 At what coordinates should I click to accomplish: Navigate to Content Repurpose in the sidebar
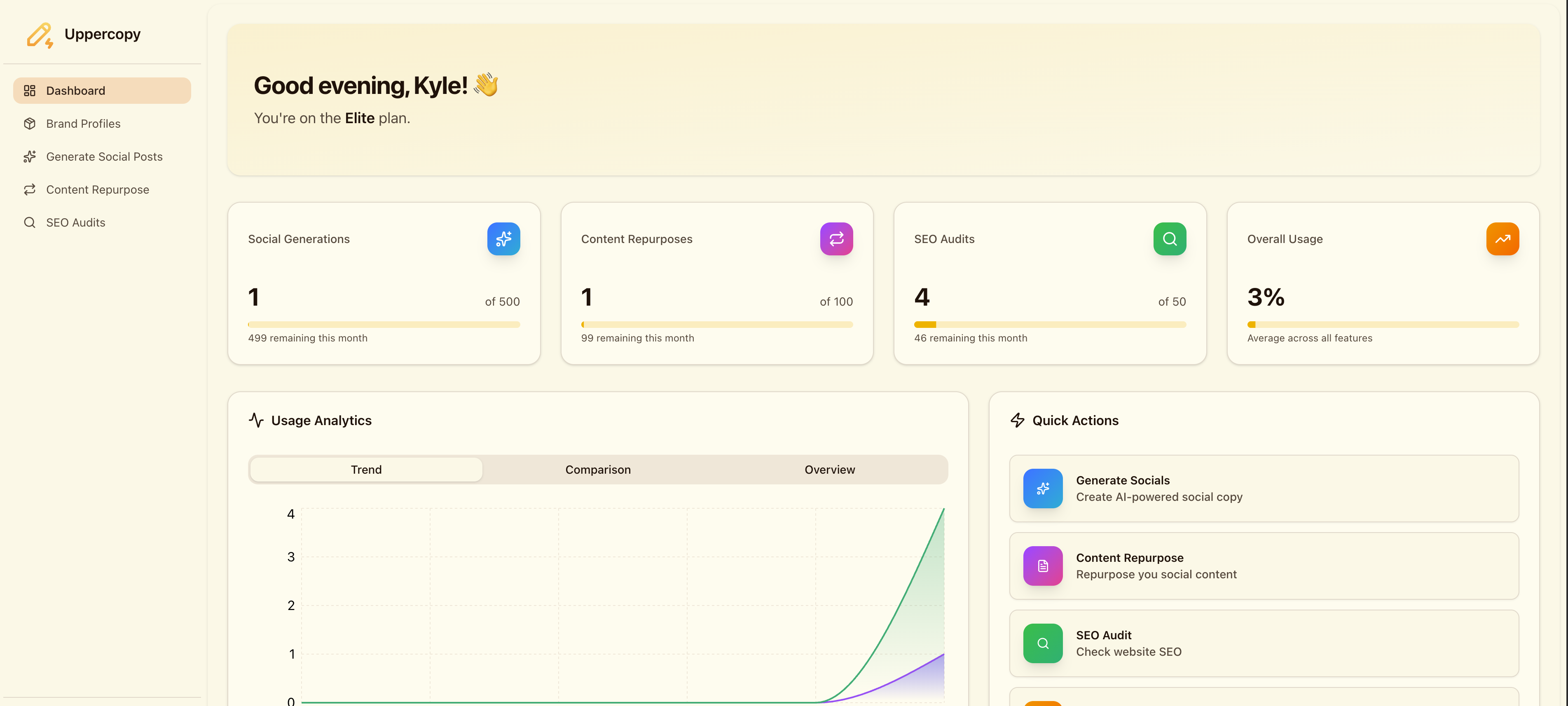[97, 189]
